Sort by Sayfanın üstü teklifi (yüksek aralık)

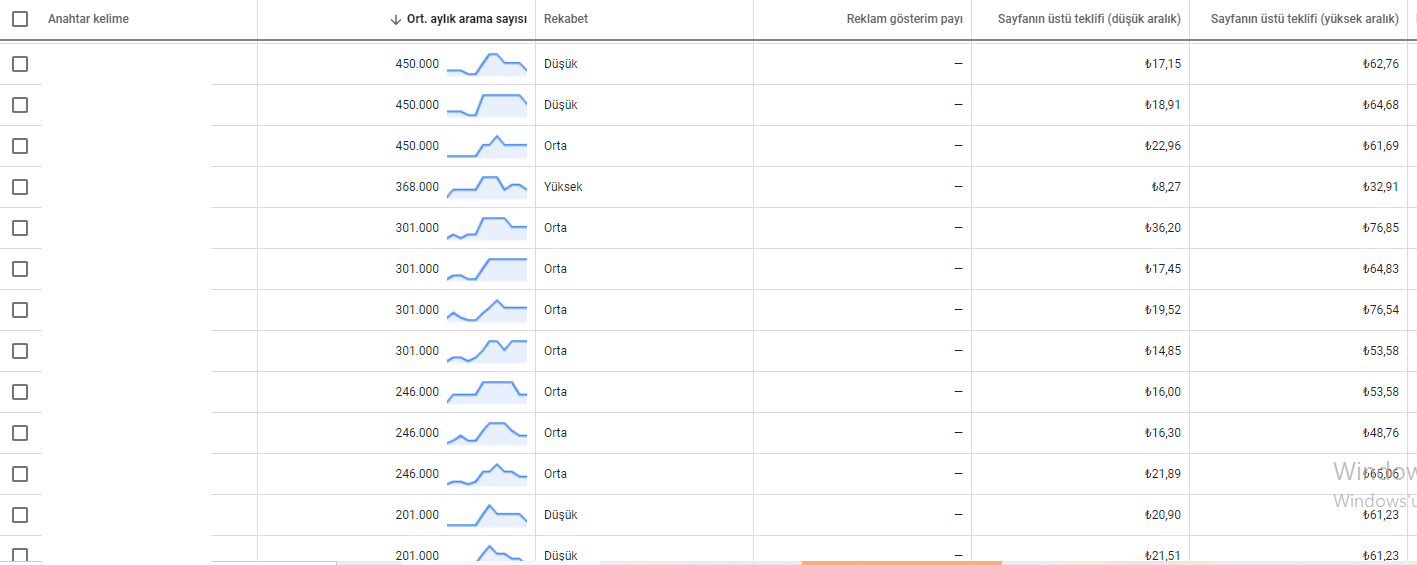(1304, 19)
